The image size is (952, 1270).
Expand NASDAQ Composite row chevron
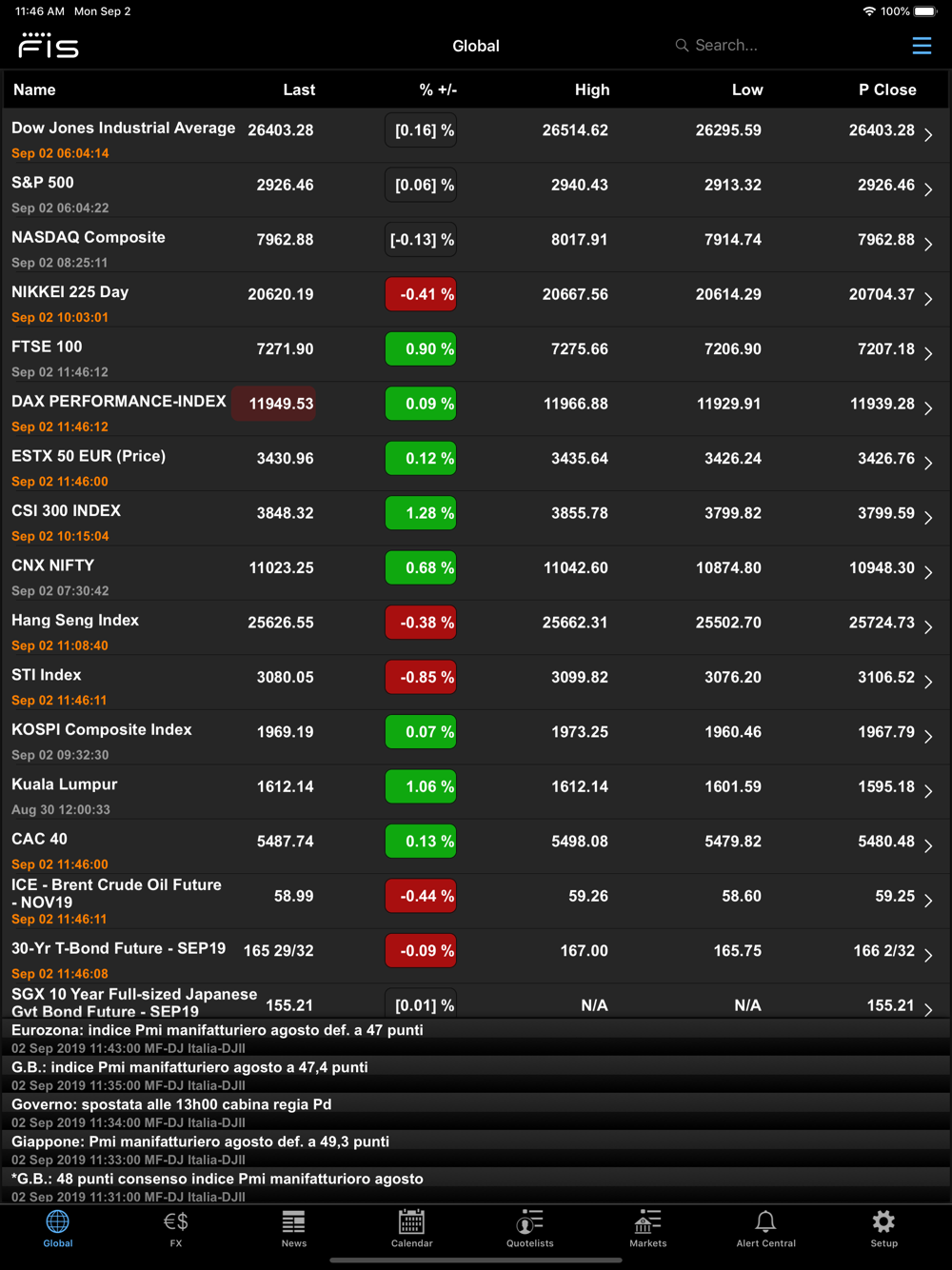point(928,245)
